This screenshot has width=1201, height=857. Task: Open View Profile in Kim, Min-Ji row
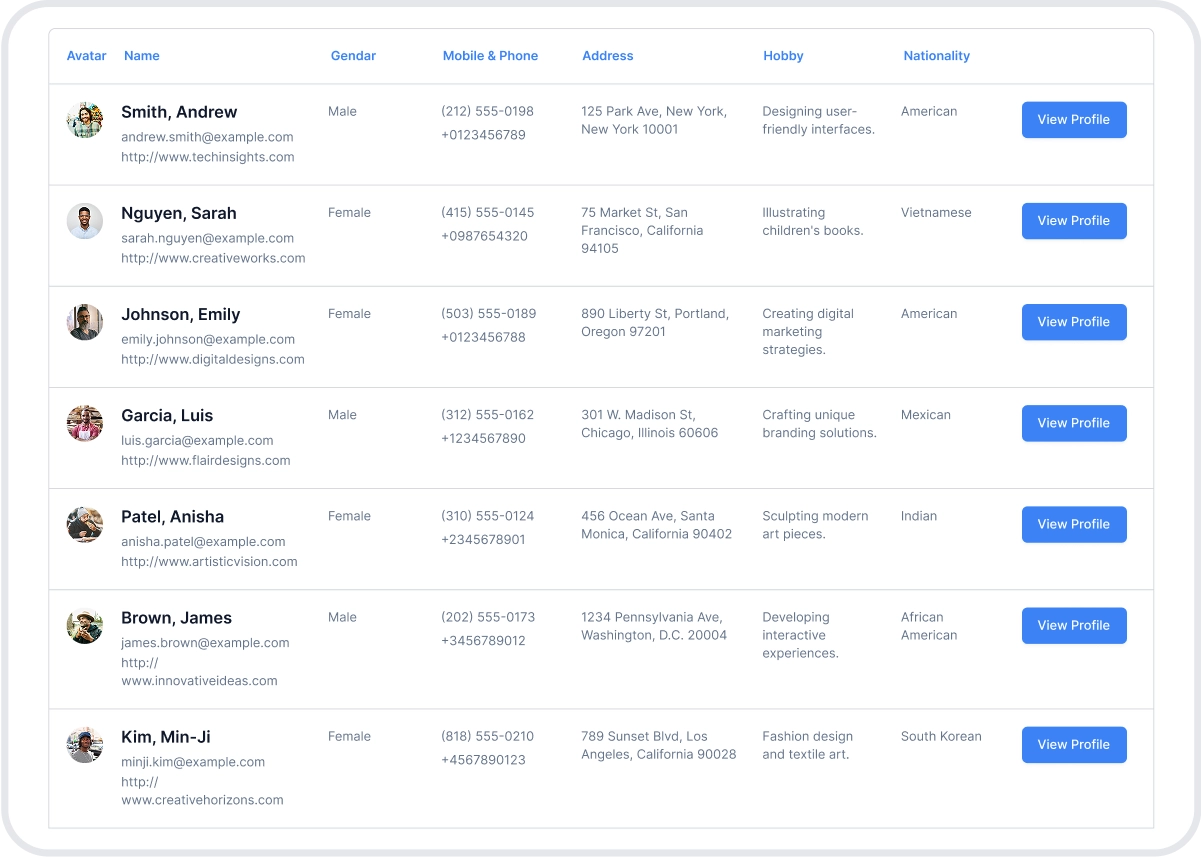point(1073,745)
